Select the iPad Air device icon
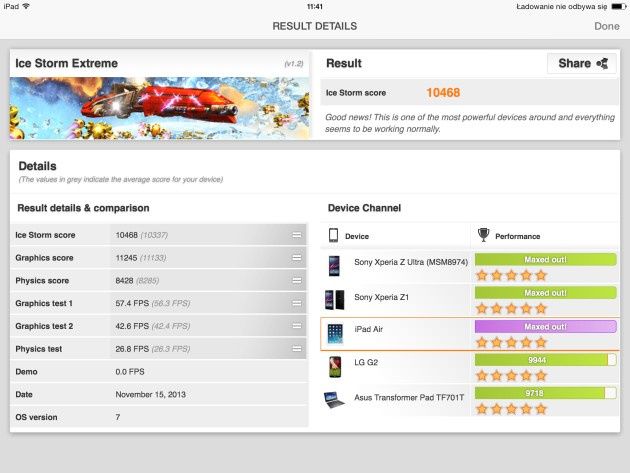 coord(335,334)
